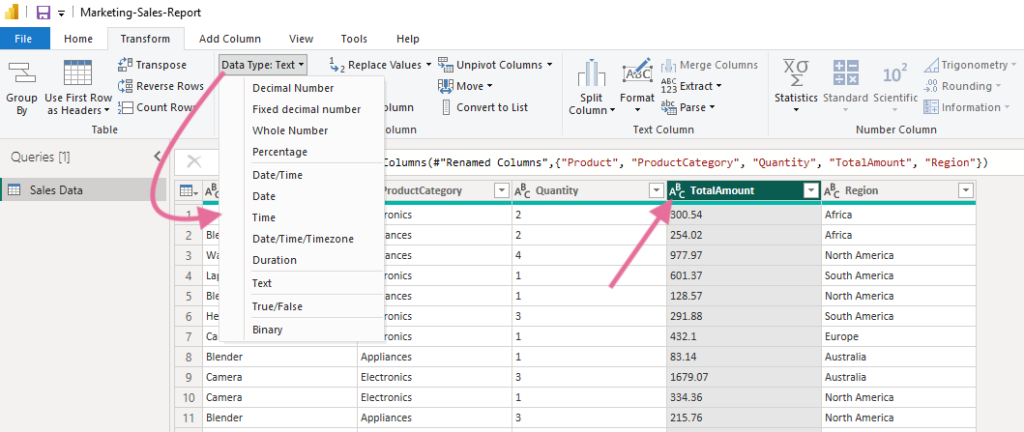Open the table menu icon in grid corner
The image size is (1024, 432).
(188, 191)
